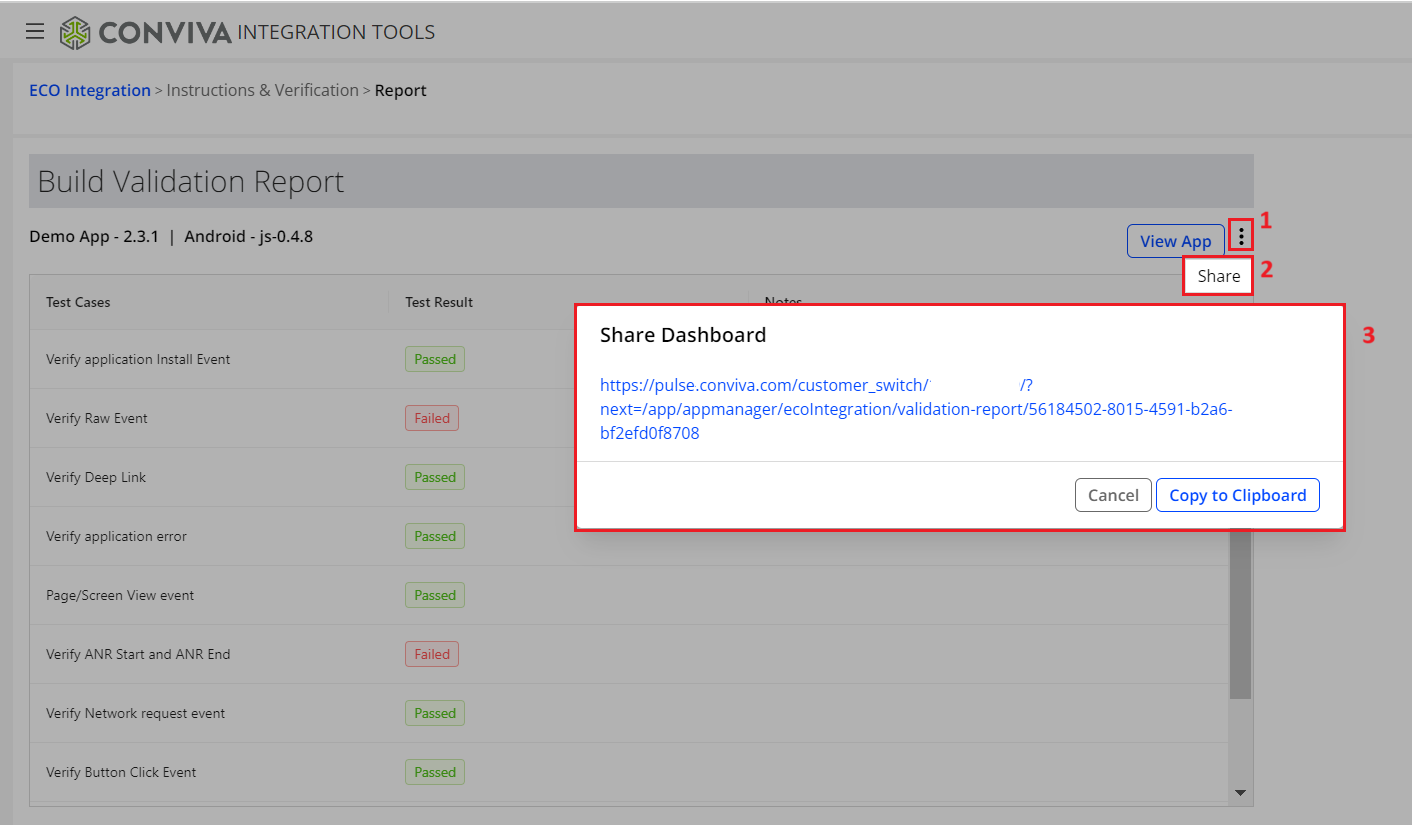Click the View App button
Viewport: 1412px width, 825px height.
coord(1175,241)
